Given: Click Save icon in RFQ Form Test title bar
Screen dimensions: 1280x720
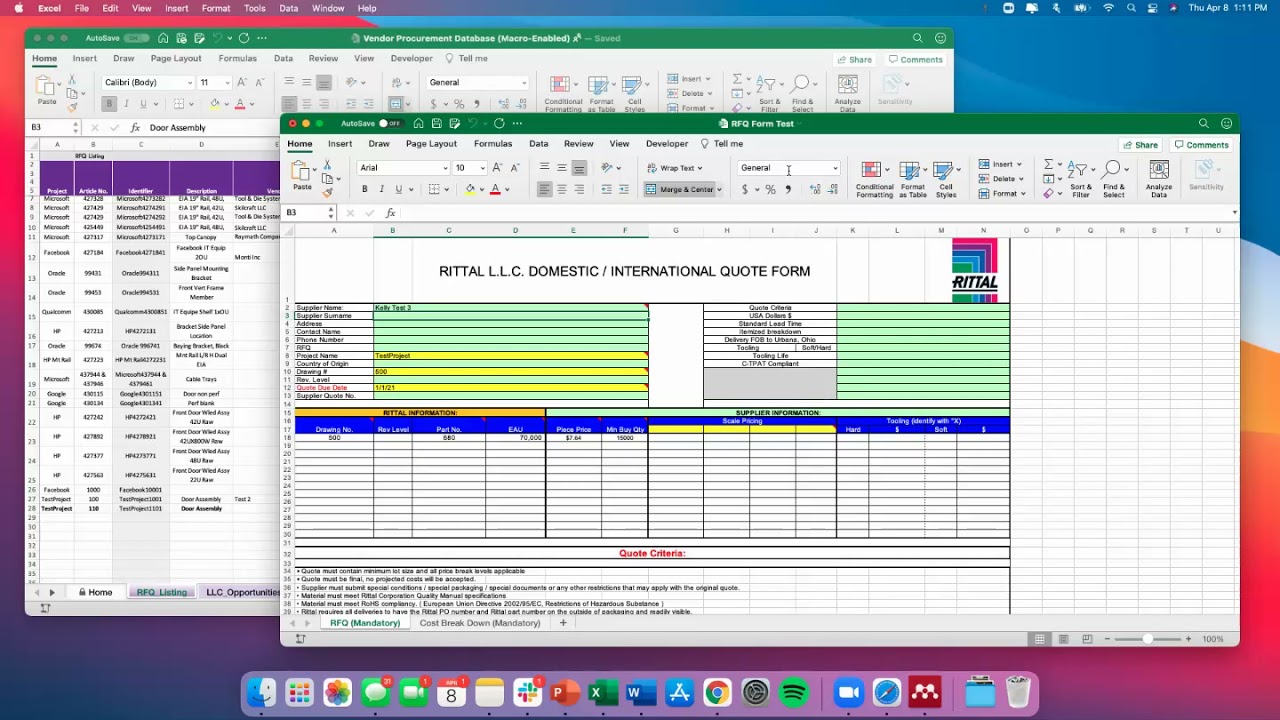Looking at the screenshot, I should click(437, 123).
